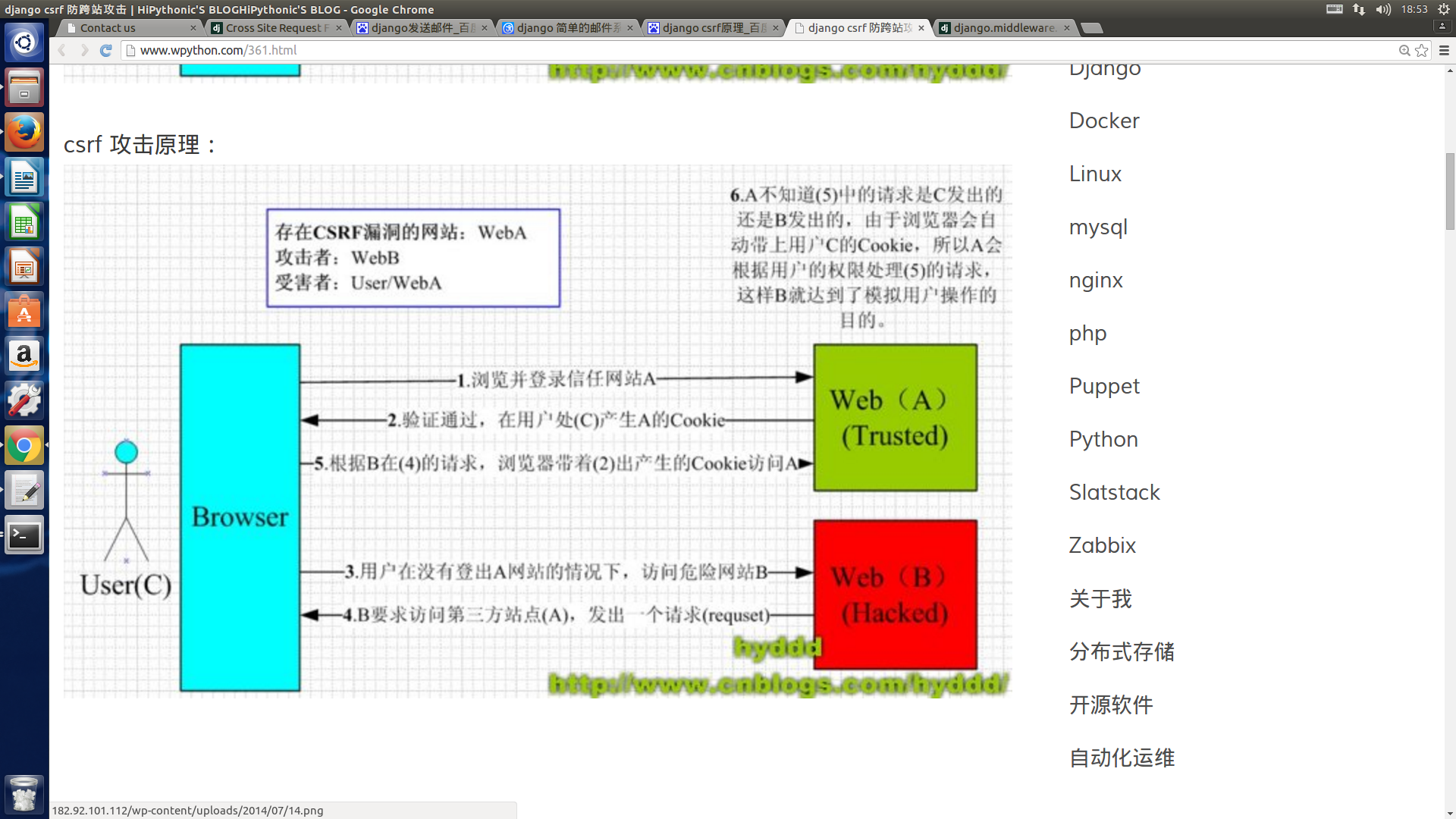
Task: Click the network connection icon in taskbar
Action: 1359,9
